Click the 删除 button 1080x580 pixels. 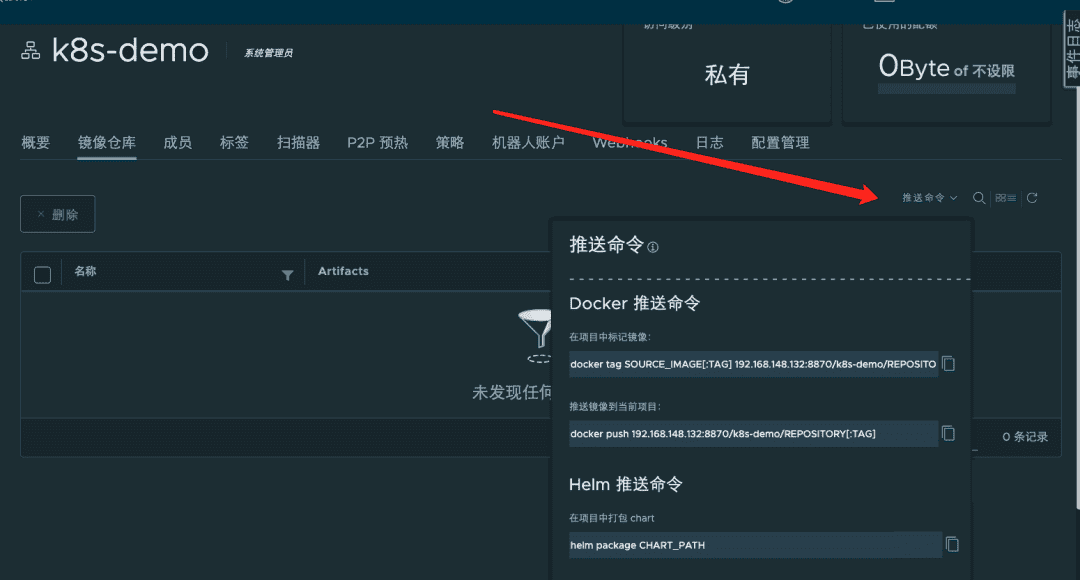click(58, 214)
